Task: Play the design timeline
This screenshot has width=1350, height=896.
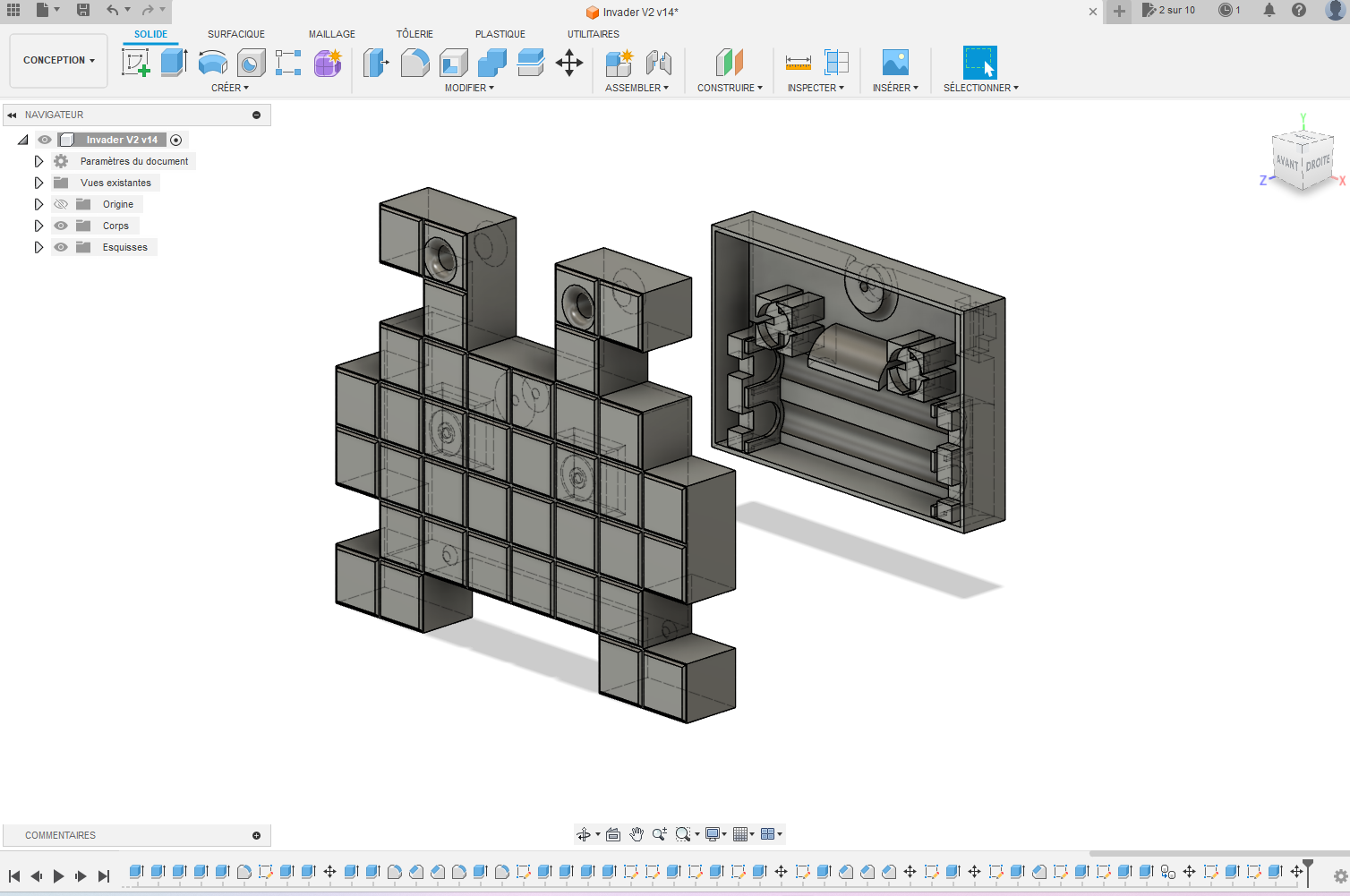Action: point(58,876)
